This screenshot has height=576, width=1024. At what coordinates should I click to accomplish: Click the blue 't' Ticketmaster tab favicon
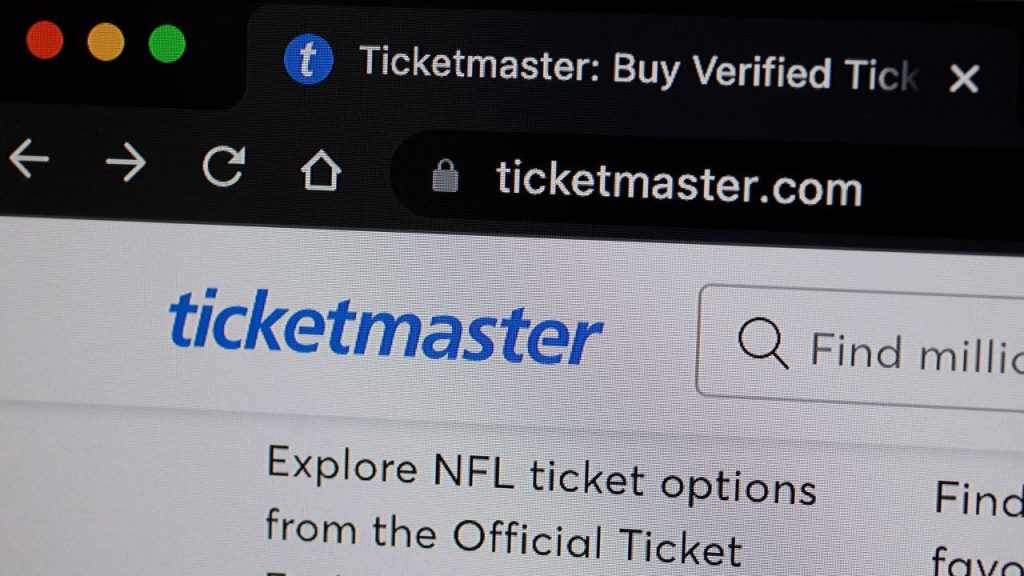click(308, 59)
